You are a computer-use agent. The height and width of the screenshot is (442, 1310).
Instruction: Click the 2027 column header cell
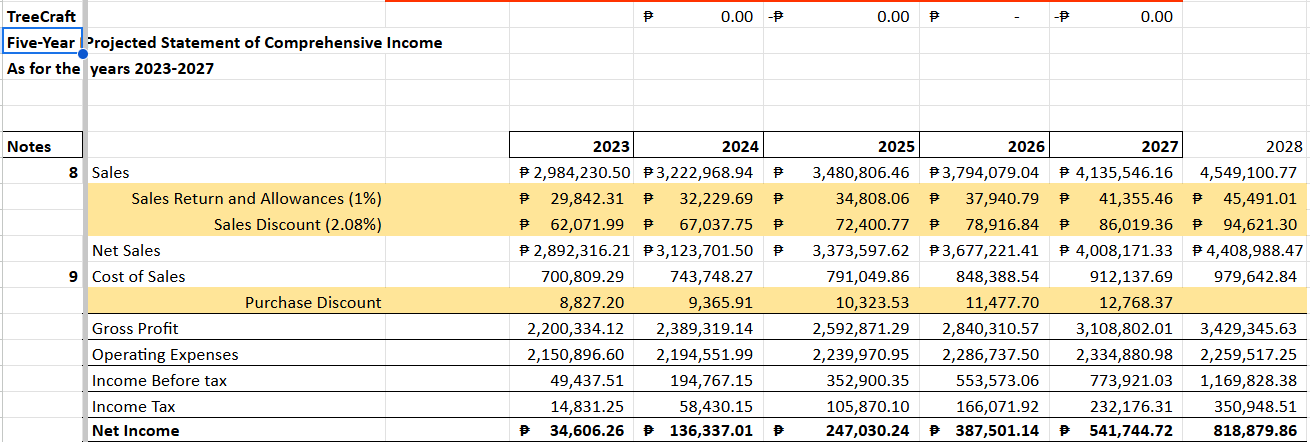1116,147
